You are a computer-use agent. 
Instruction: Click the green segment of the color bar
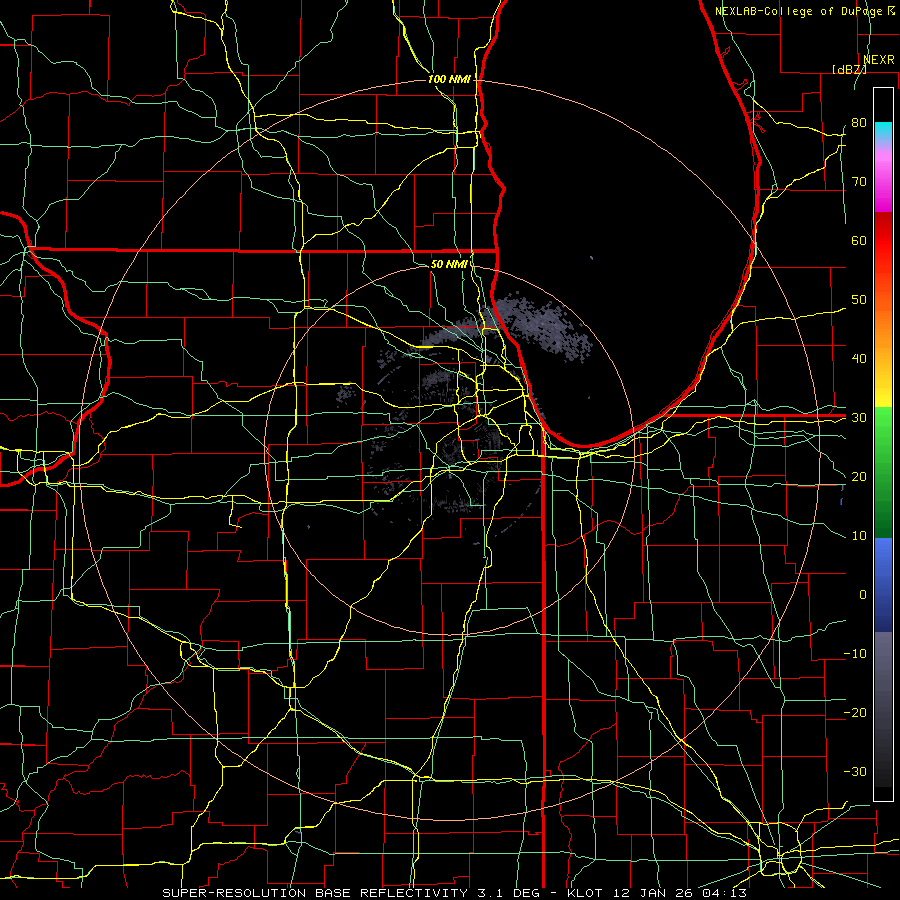pyautogui.click(x=883, y=472)
